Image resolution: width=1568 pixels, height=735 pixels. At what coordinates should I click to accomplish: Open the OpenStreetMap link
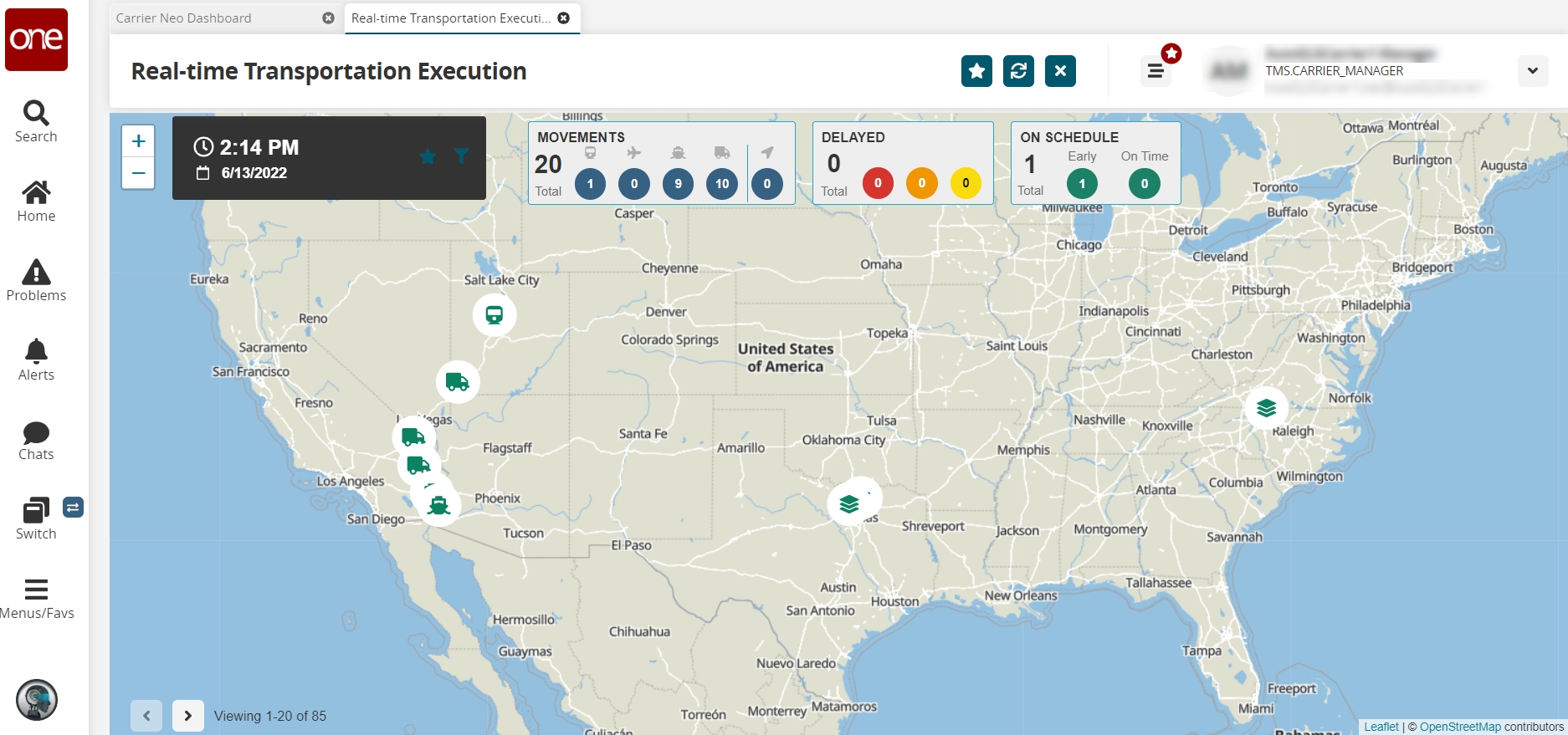click(x=1460, y=727)
